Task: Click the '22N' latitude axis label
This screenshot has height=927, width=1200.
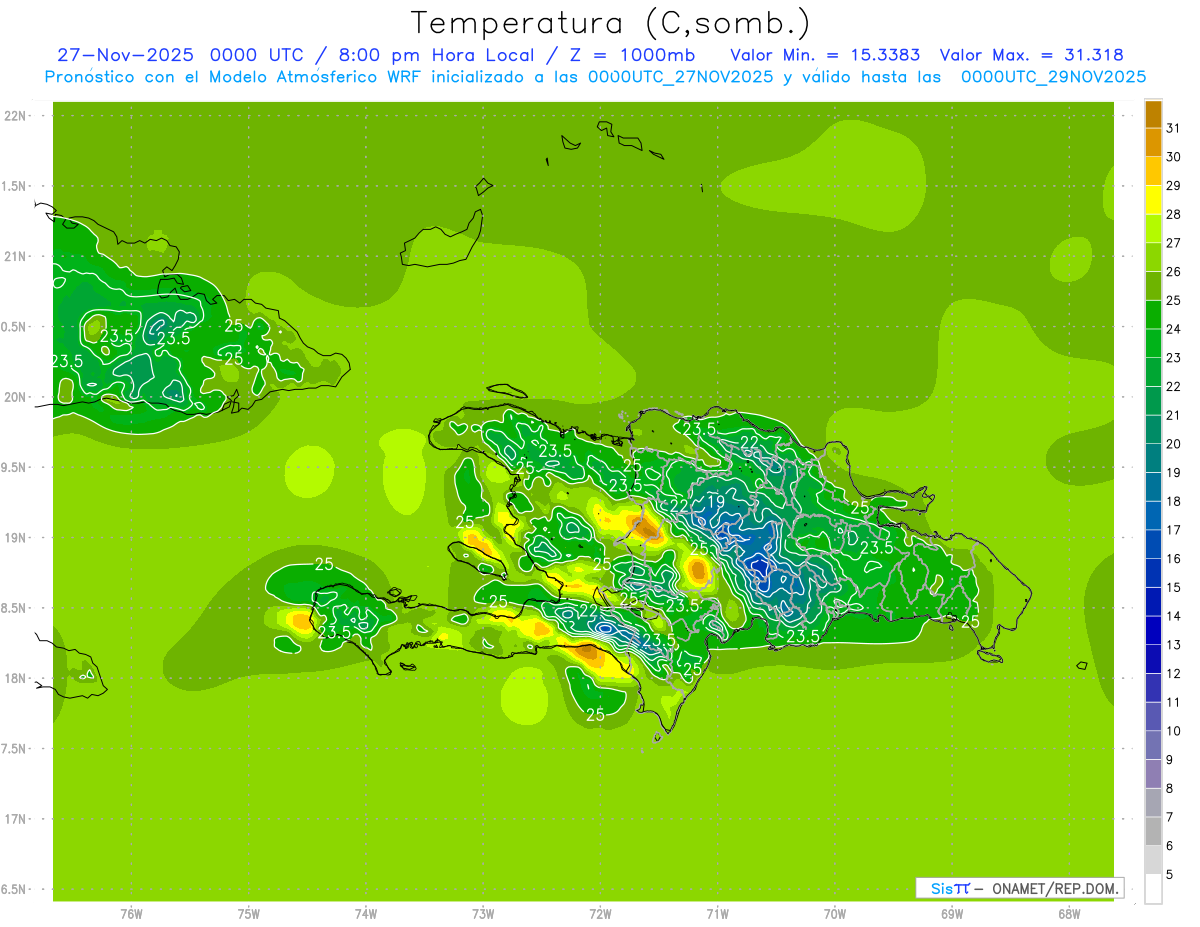Action: click(x=16, y=116)
